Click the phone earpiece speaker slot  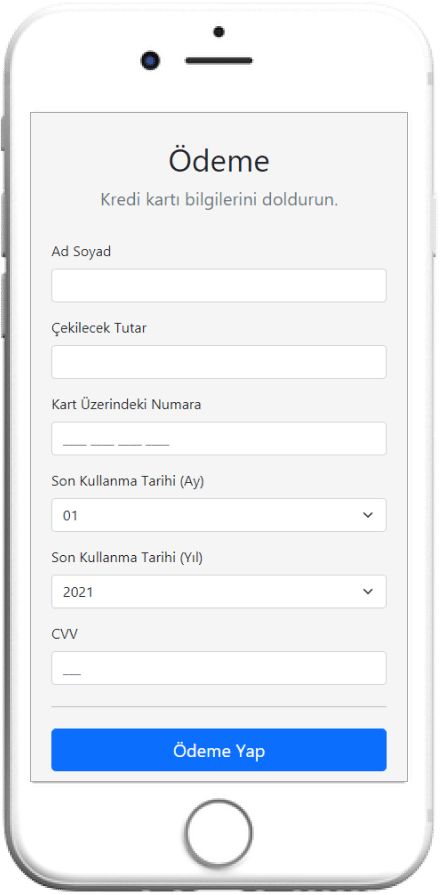219,61
